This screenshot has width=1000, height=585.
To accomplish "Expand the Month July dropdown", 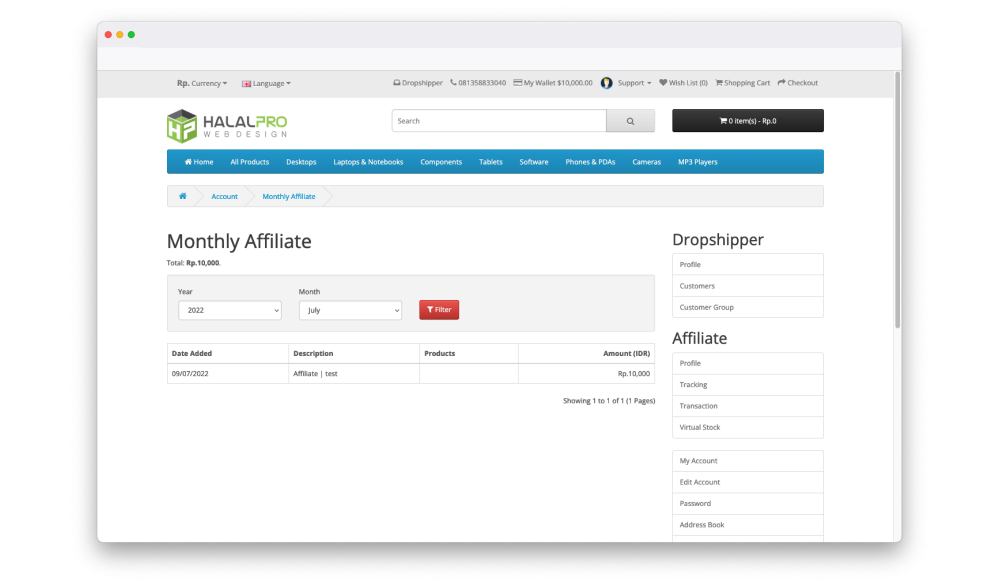I will (x=350, y=310).
